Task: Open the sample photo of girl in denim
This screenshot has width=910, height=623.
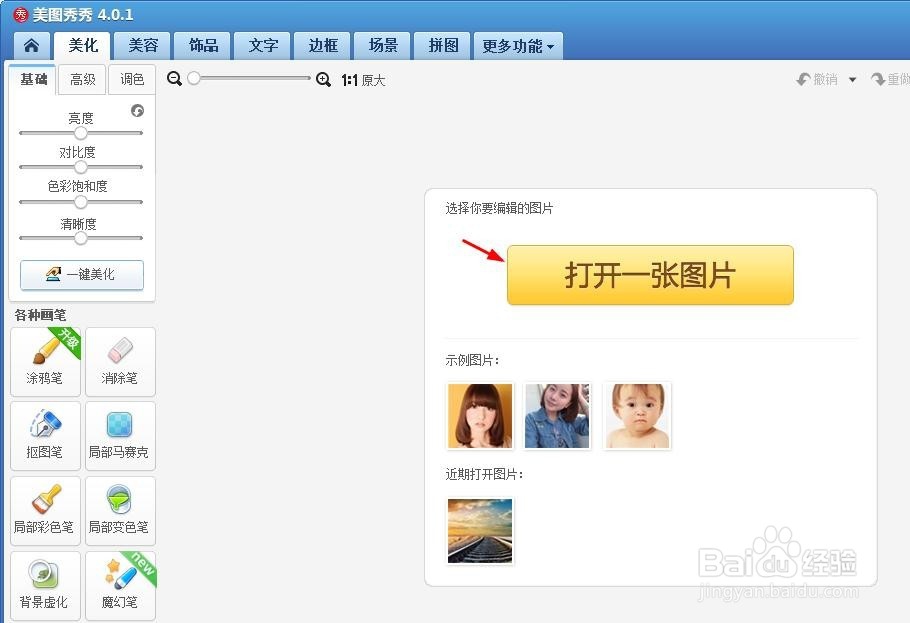Action: (557, 416)
